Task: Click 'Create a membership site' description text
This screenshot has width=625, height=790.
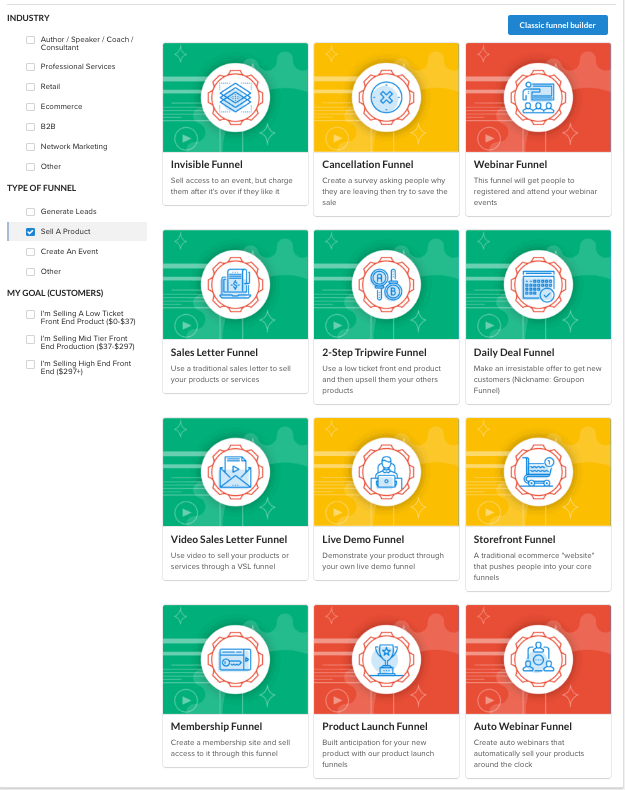Action: (x=230, y=748)
